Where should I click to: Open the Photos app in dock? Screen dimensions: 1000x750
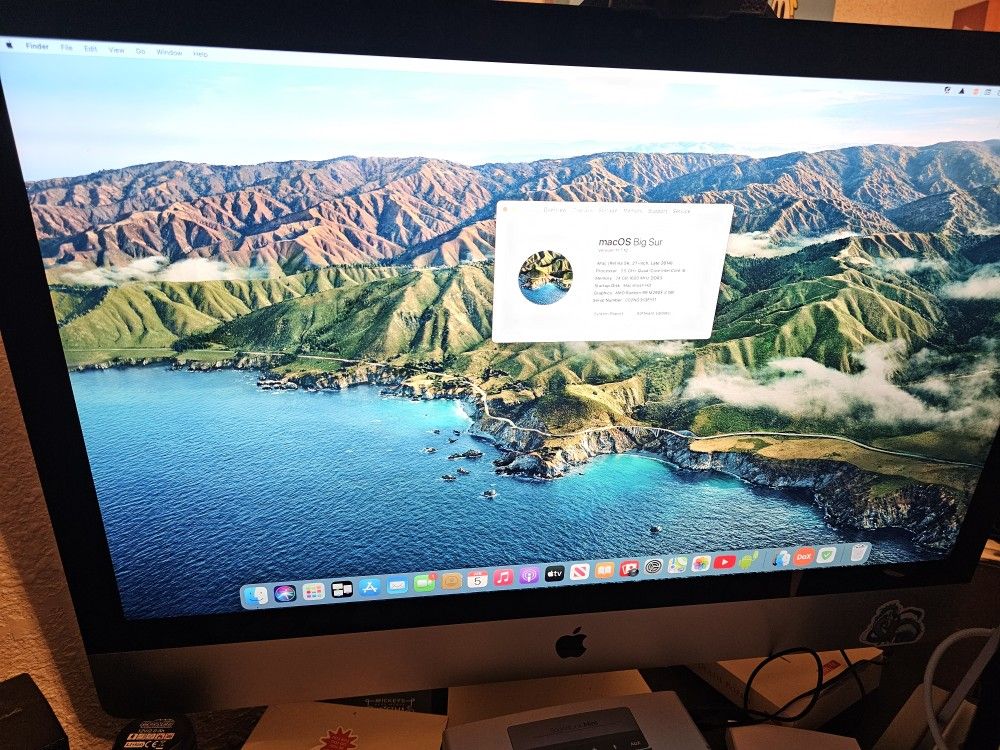[701, 563]
